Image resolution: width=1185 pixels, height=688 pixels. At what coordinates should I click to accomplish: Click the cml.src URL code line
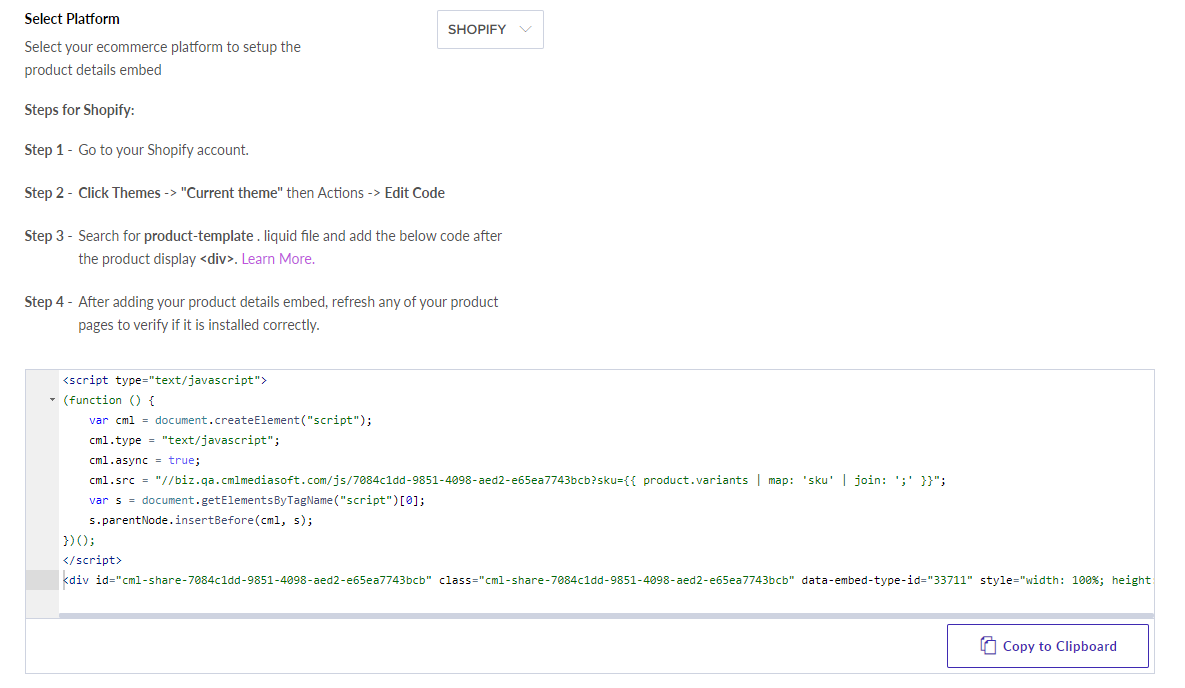pos(517,480)
